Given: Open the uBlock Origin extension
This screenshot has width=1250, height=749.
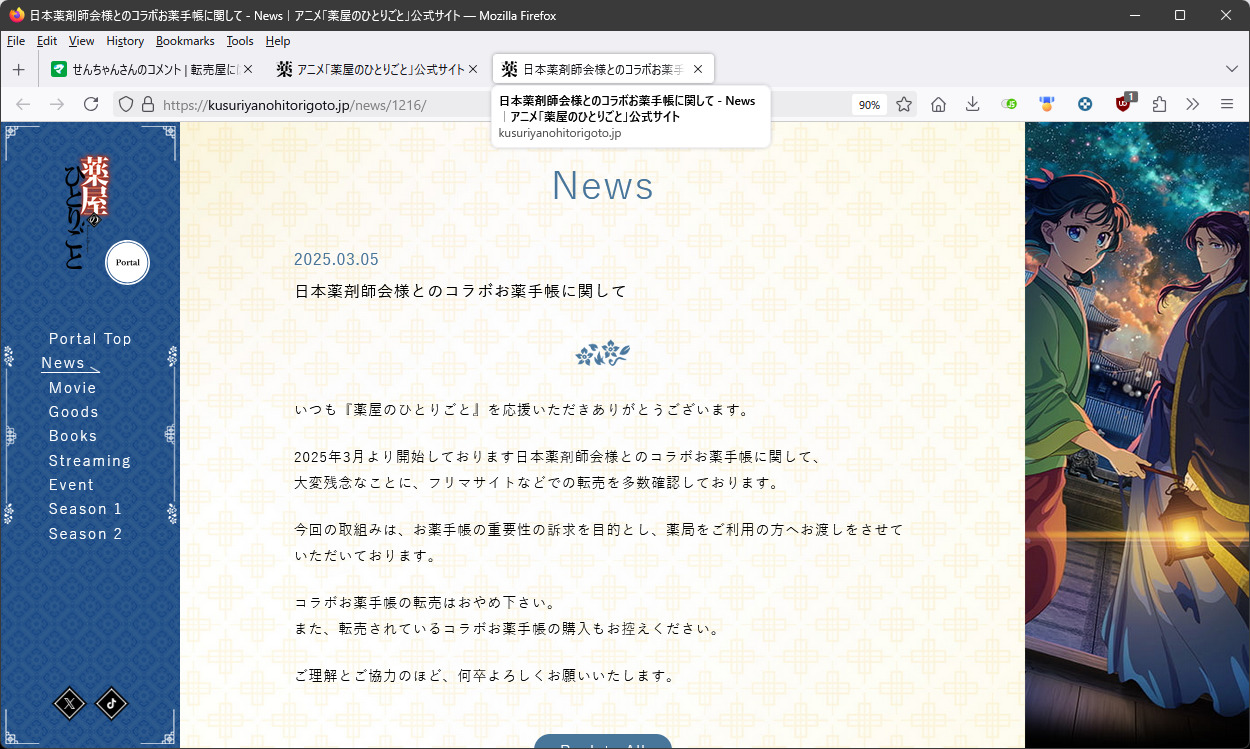Looking at the screenshot, I should tap(1124, 104).
